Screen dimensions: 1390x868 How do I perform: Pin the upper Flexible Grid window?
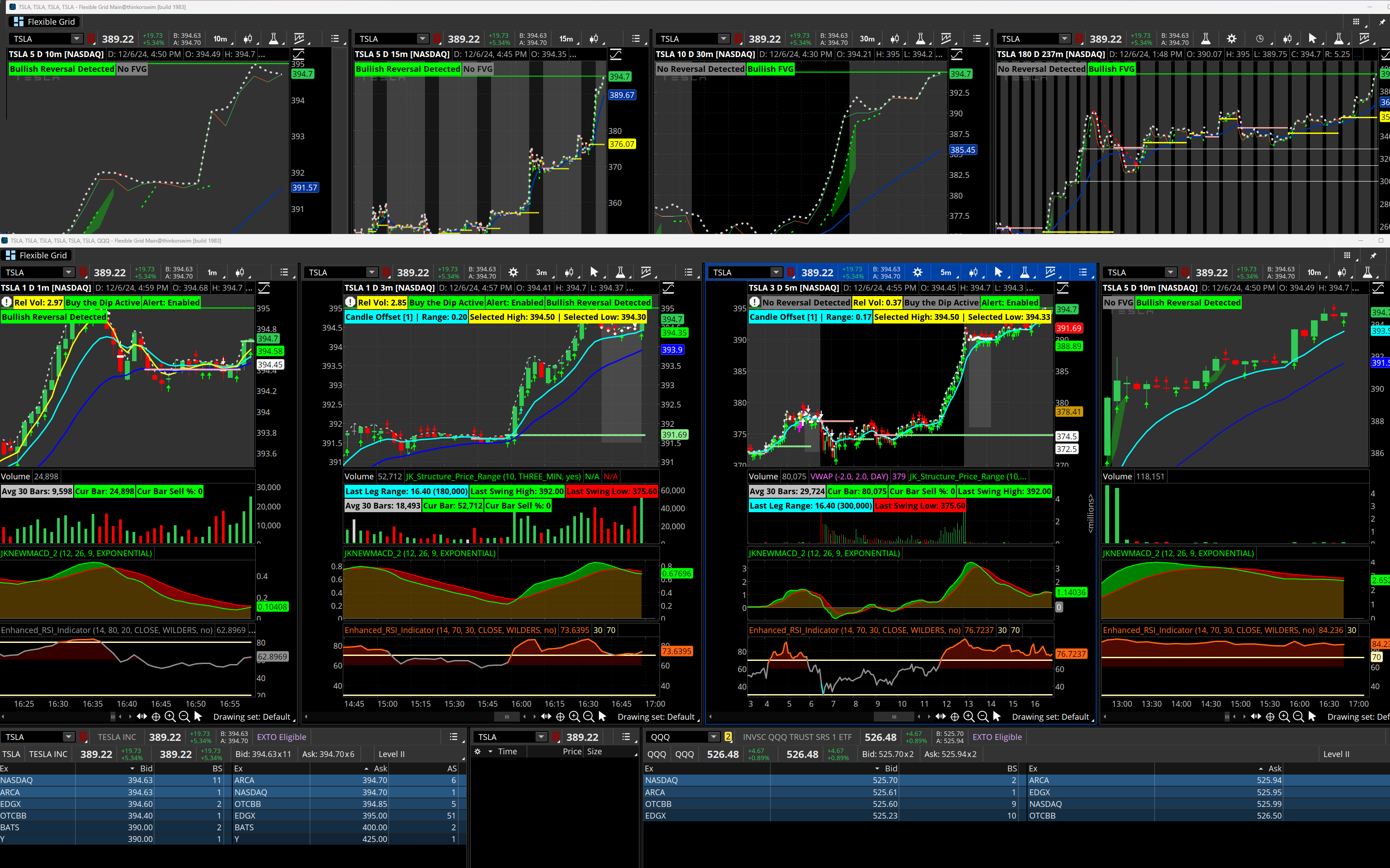(1381, 22)
